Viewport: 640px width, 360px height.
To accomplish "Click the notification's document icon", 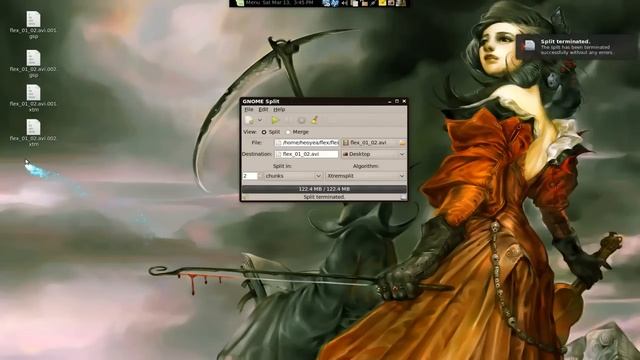I will [x=529, y=45].
